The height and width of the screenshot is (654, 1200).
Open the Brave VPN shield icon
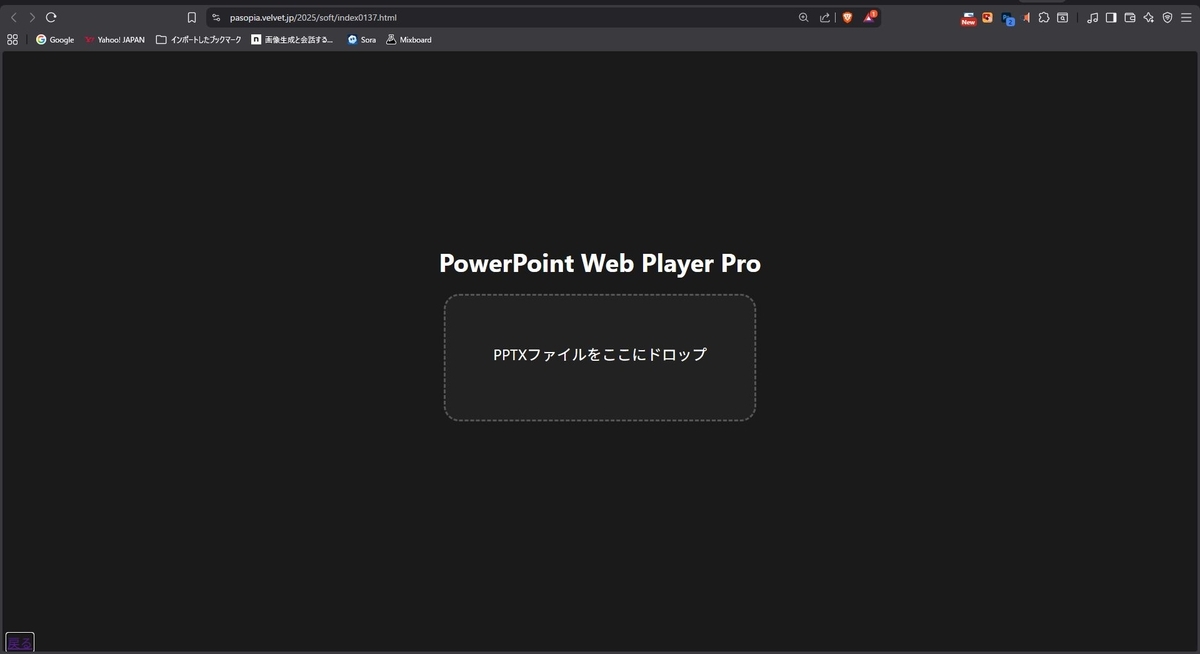(x=1167, y=17)
